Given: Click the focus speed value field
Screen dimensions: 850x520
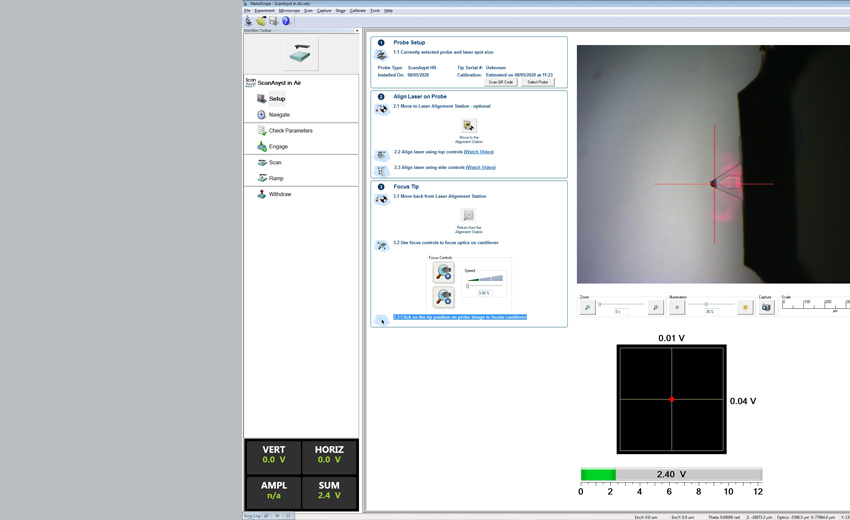Looking at the screenshot, I should 484,293.
